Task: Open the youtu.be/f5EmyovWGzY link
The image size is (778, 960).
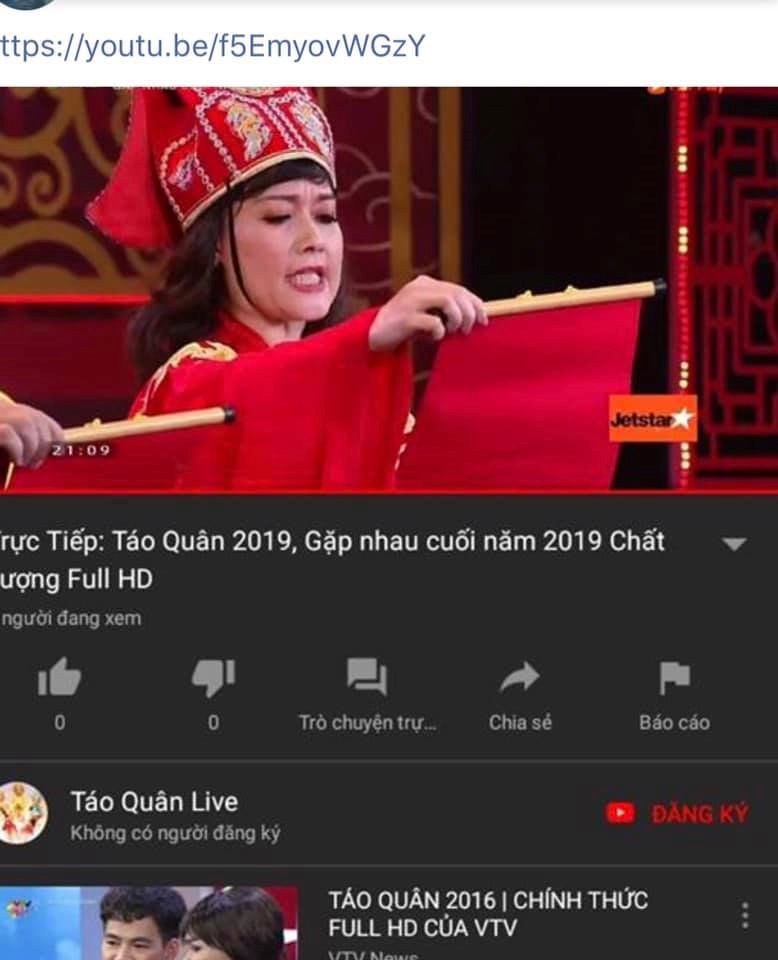Action: pos(212,47)
